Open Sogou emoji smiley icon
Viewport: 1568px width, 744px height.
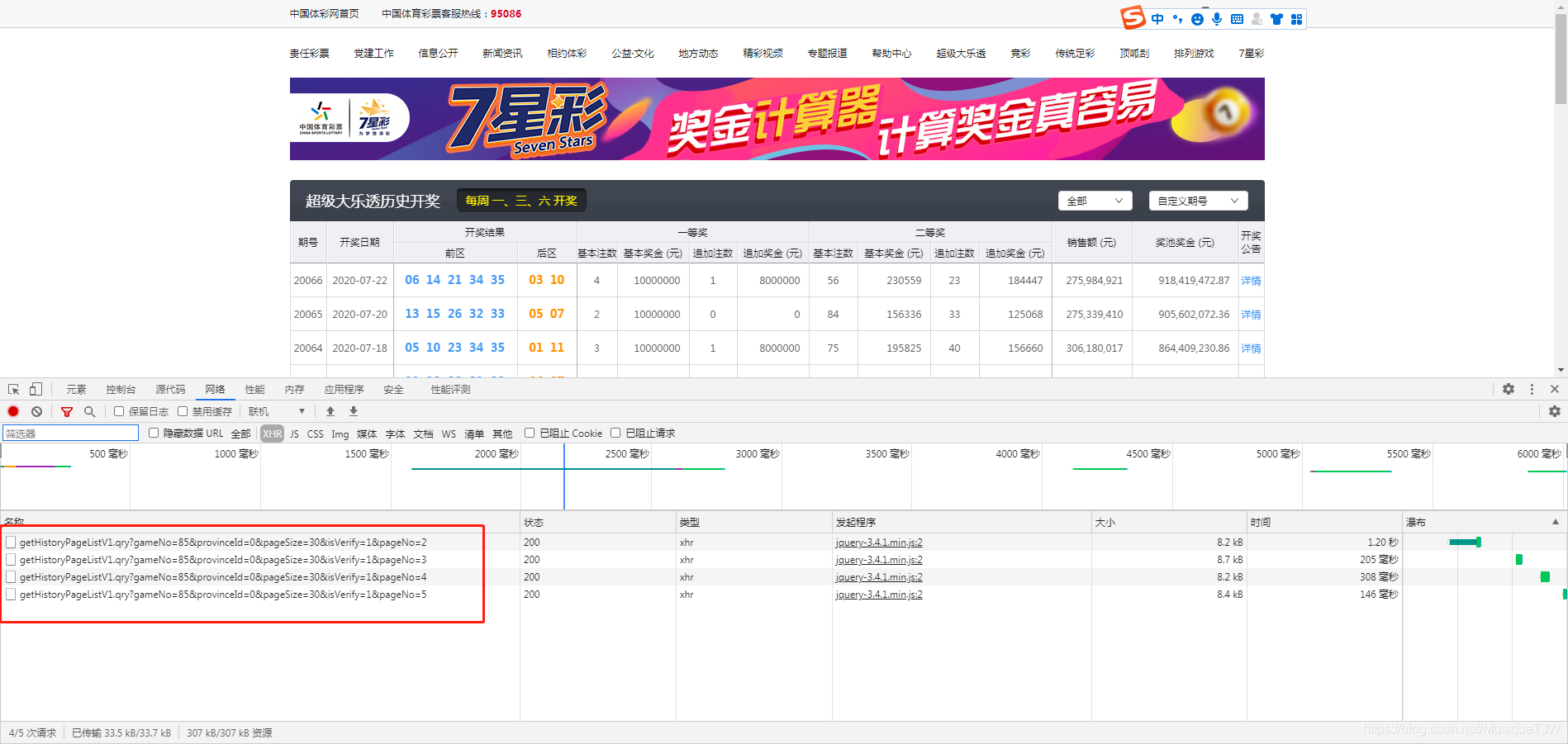(1197, 19)
